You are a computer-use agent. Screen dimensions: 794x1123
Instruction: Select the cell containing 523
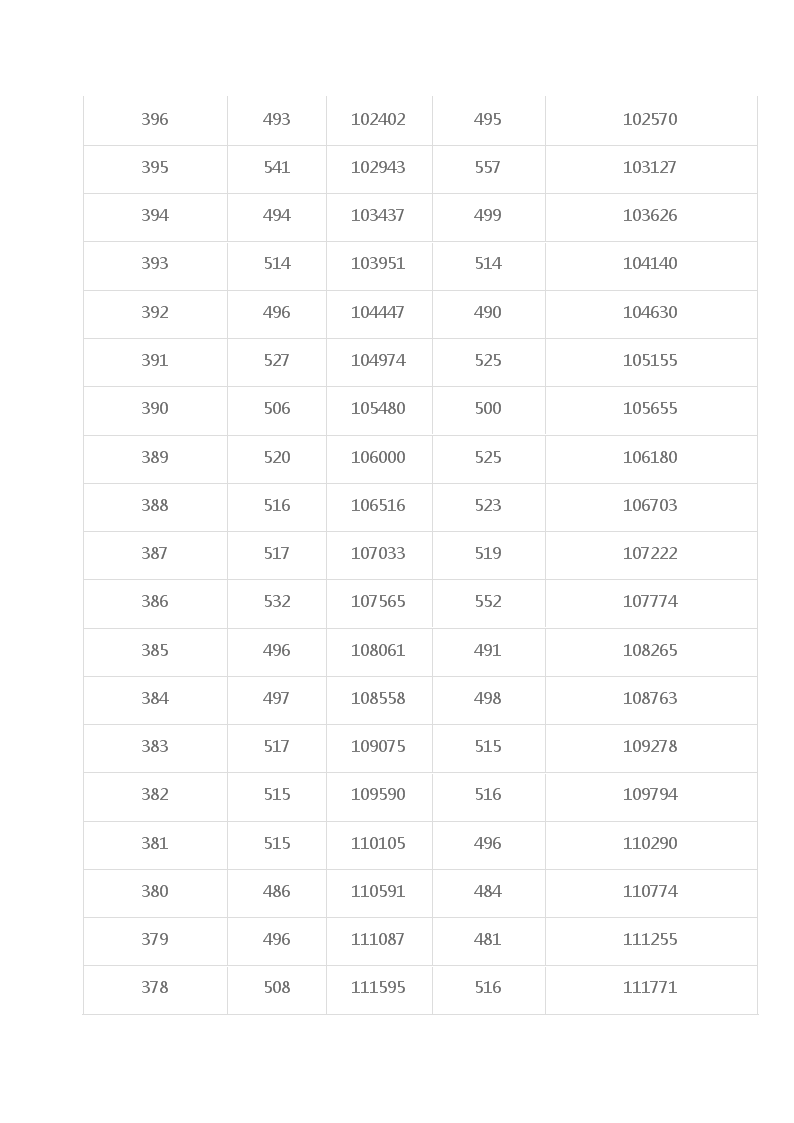point(488,506)
